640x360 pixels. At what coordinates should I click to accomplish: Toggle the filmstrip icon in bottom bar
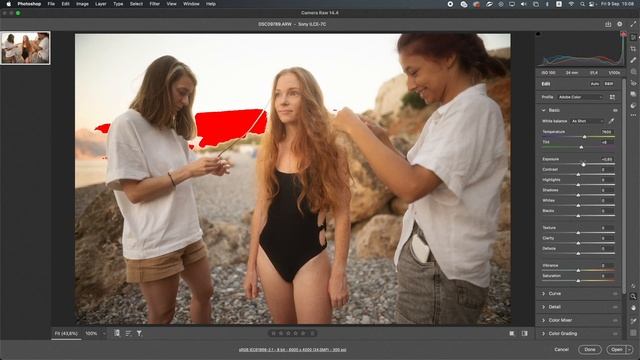click(117, 333)
